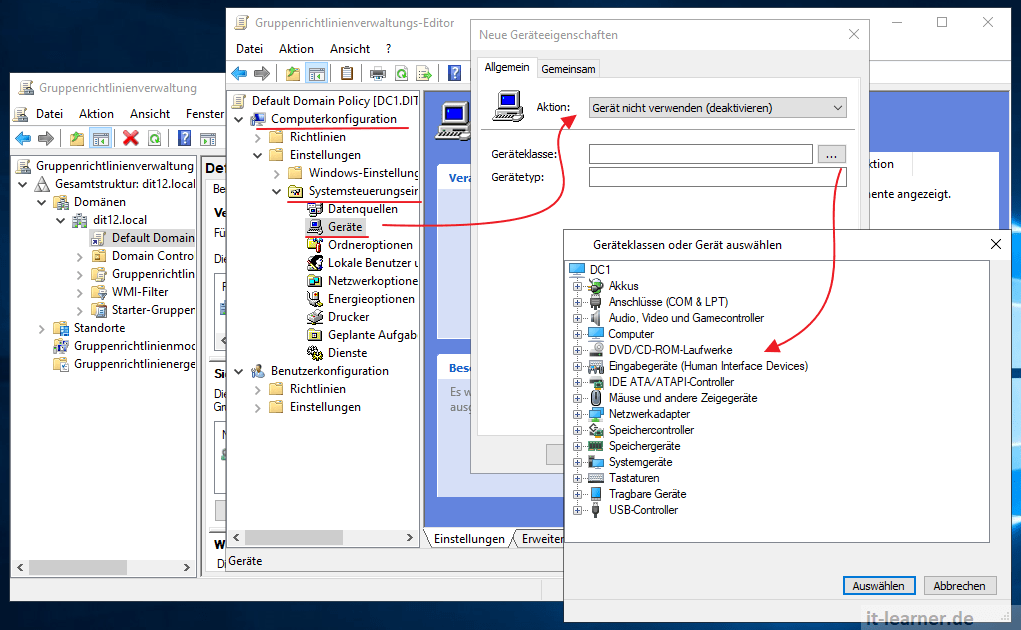
Task: Click red delete X in Gruppenrichtlinienverwaltung toolbar
Action: (x=131, y=138)
